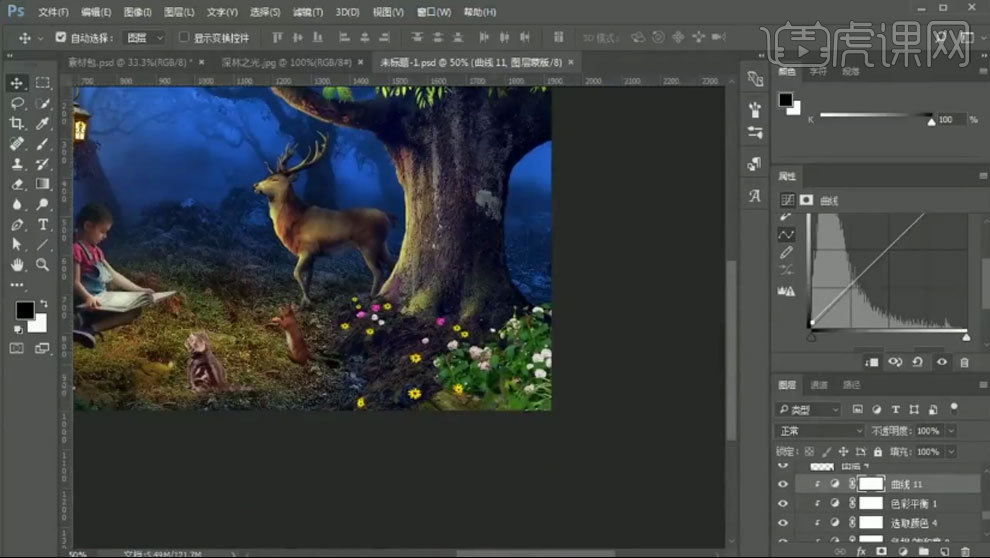Screen dimensions: 990x558
Task: Open the Layers panel flyout menu
Action: pos(983,384)
